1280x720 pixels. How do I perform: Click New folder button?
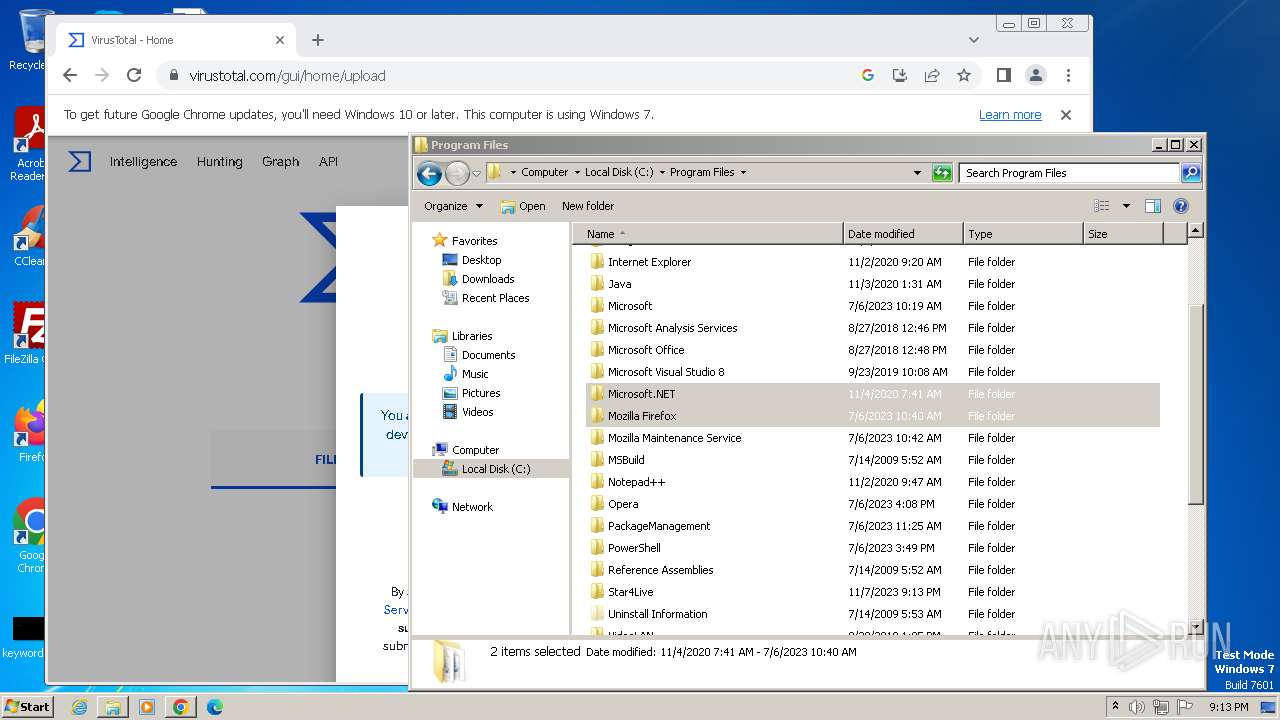588,206
